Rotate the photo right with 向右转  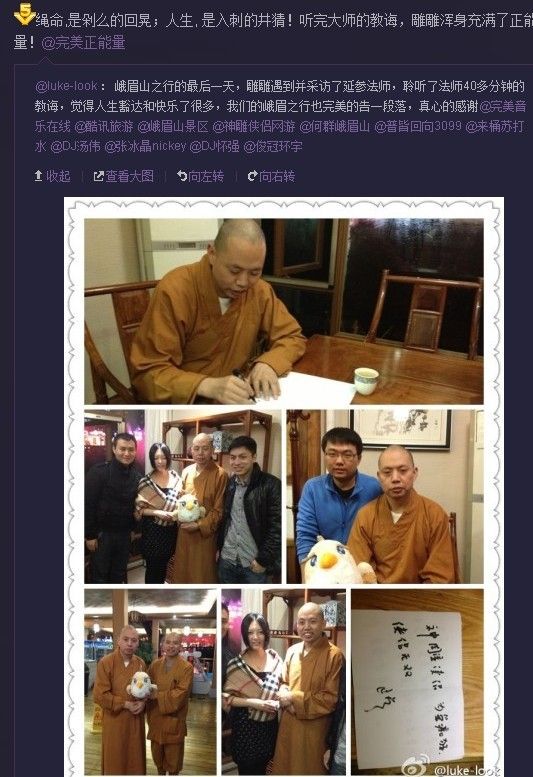pos(271,176)
